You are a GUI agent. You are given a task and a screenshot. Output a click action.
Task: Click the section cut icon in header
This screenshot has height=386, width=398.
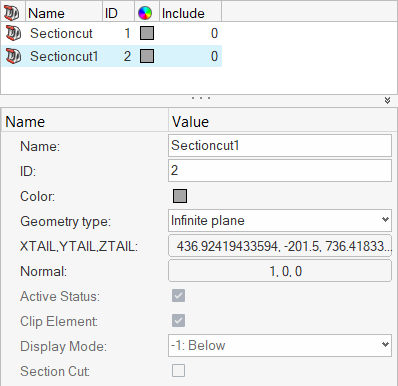pyautogui.click(x=12, y=13)
